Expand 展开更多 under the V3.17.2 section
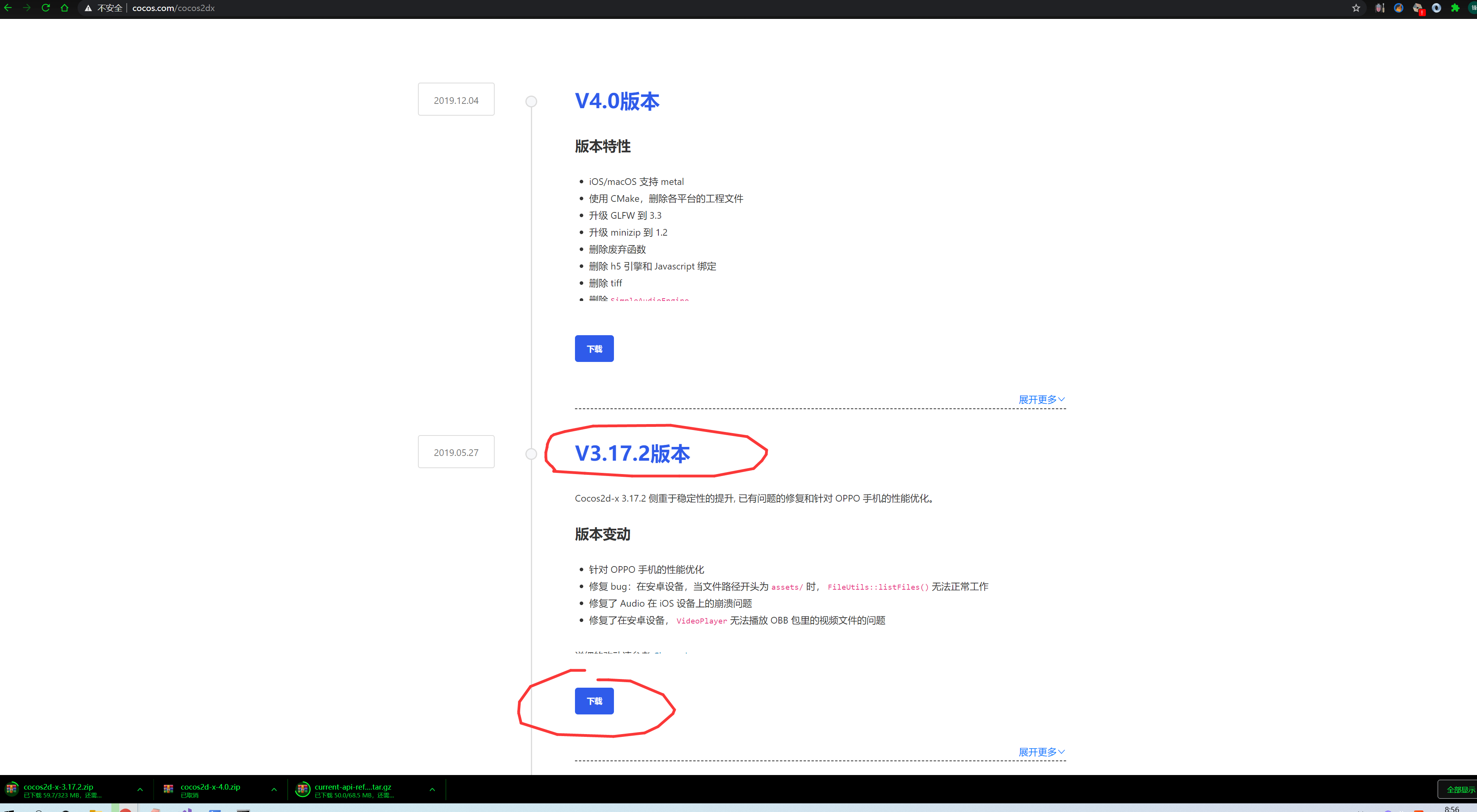The width and height of the screenshot is (1477, 812). (1041, 752)
